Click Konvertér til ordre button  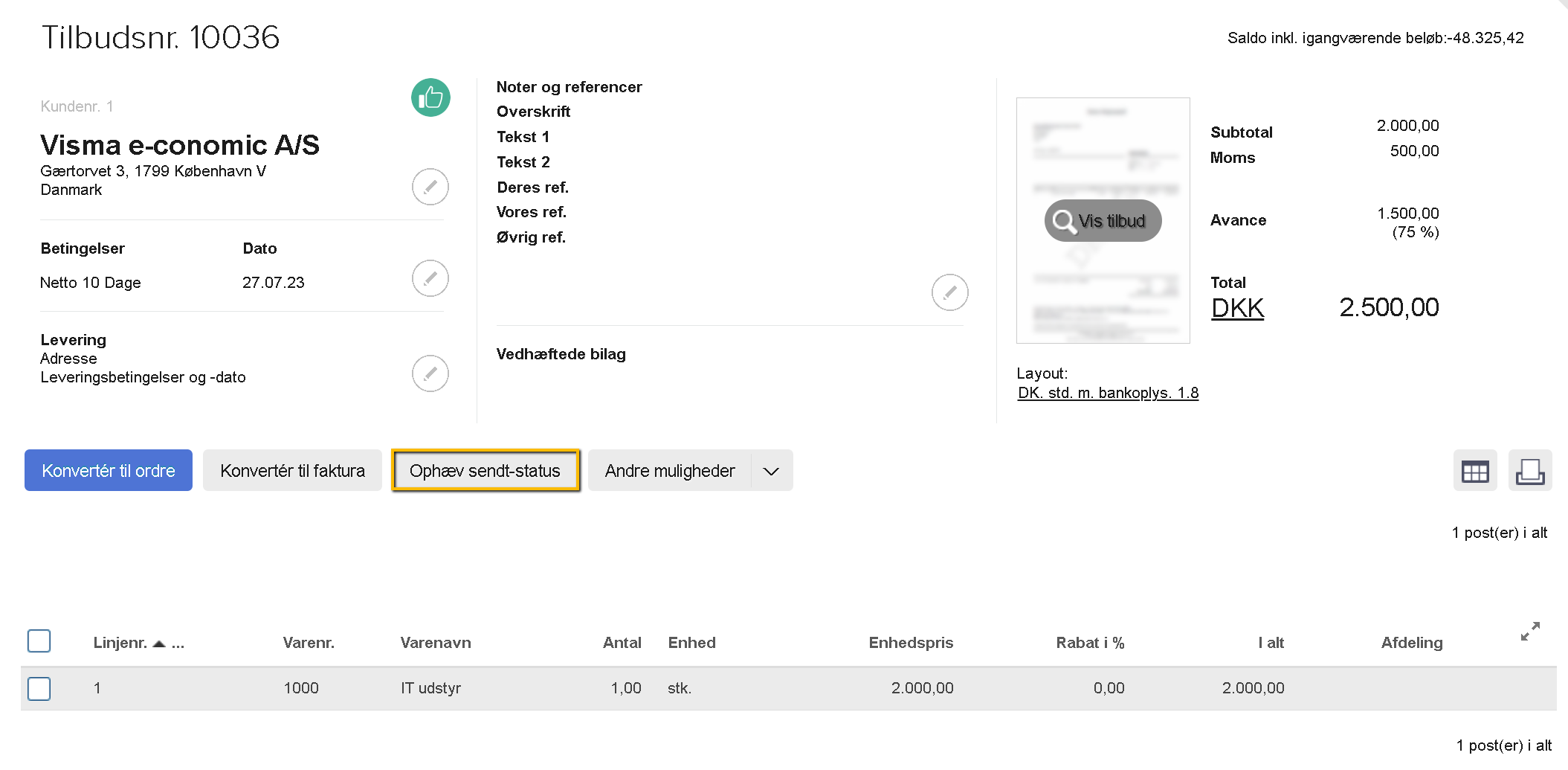[x=109, y=471]
